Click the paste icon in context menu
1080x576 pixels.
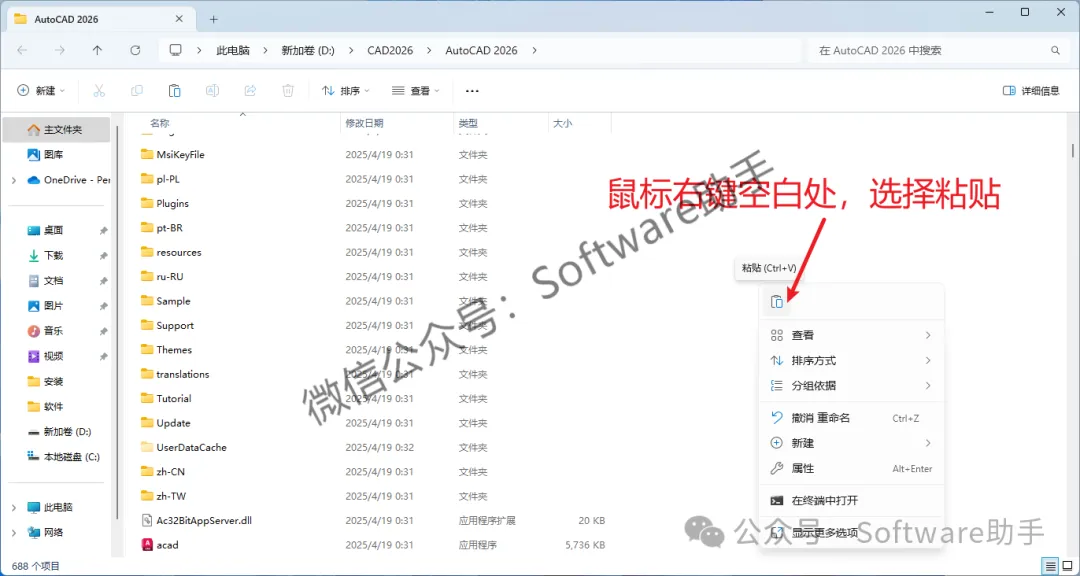pyautogui.click(x=777, y=302)
